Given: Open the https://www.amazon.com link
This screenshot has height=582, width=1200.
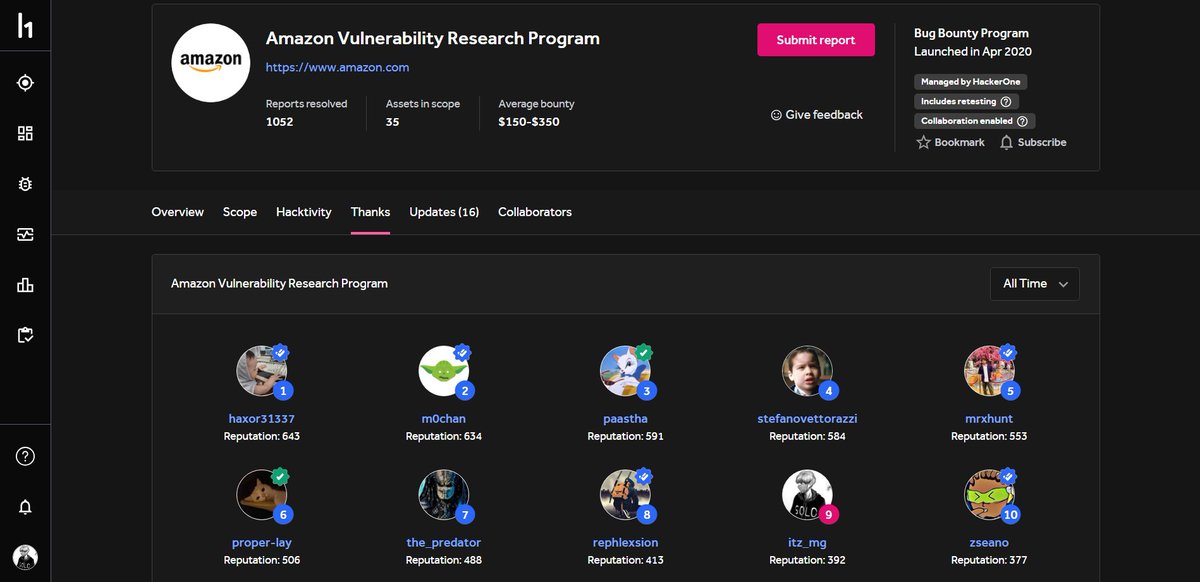Looking at the screenshot, I should (x=337, y=67).
